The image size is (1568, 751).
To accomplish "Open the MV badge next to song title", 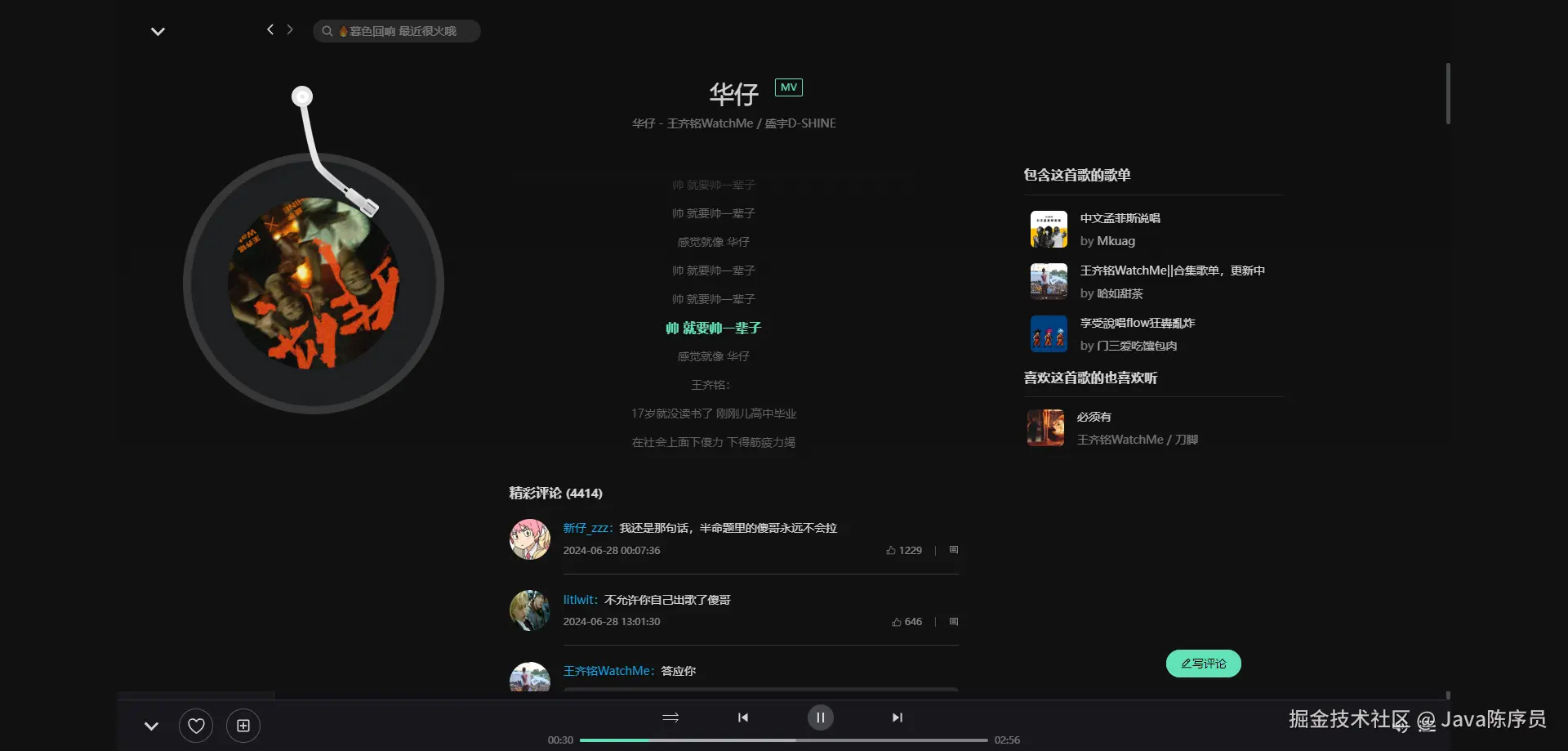I will (788, 87).
